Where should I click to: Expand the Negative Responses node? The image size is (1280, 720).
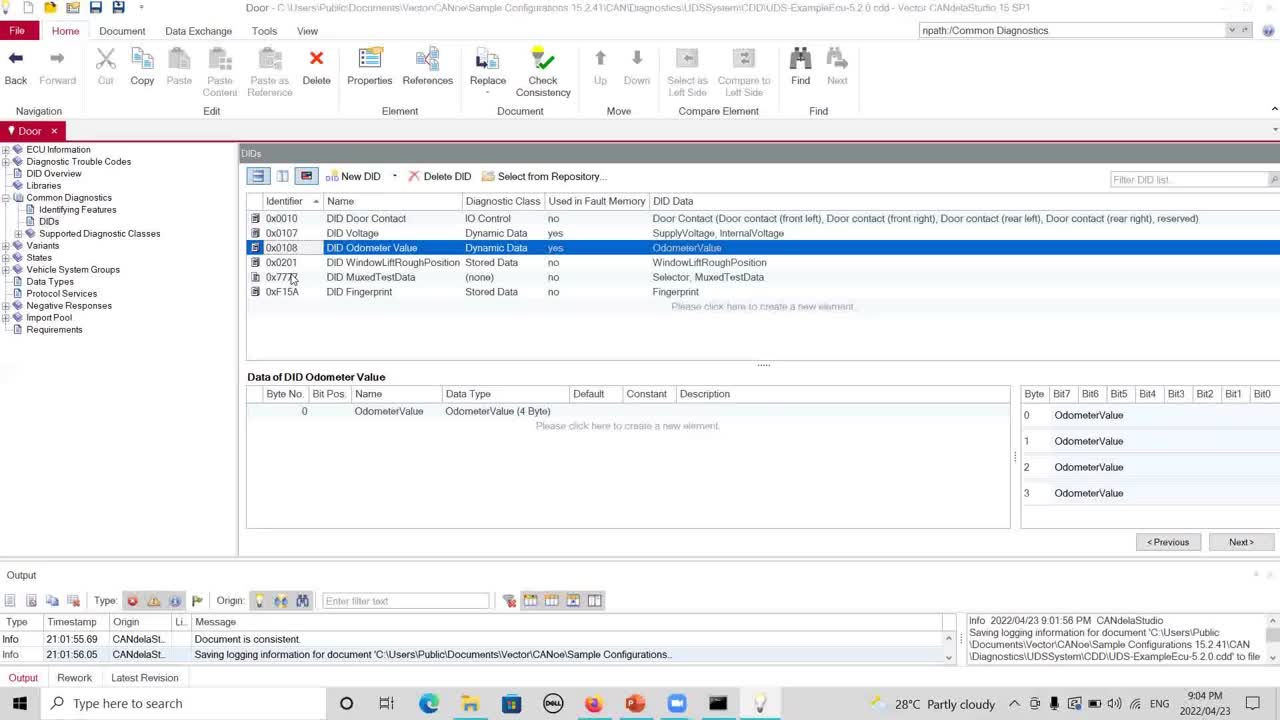6,306
